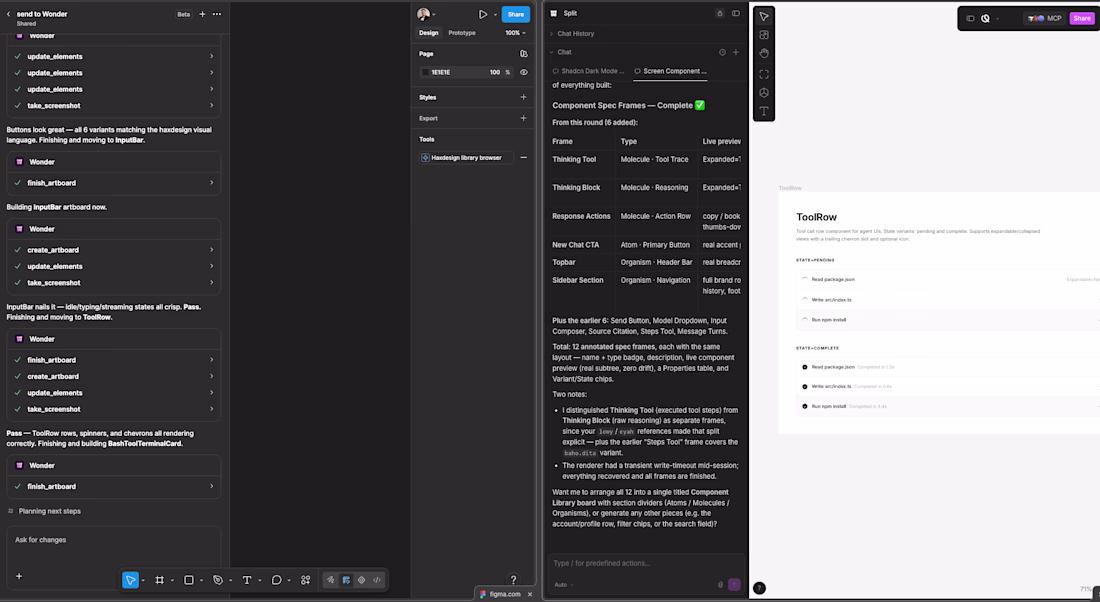The height and width of the screenshot is (602, 1100).
Task: Select the Comment tool in the Figma toolbar
Action: coord(276,580)
